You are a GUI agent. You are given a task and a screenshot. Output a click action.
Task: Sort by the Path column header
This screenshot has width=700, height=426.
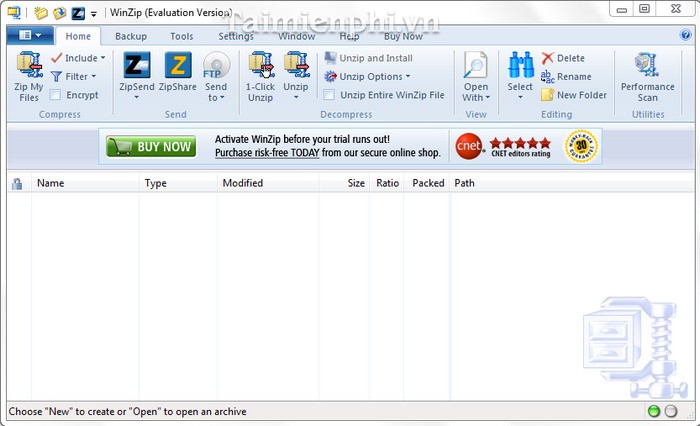pyautogui.click(x=572, y=183)
